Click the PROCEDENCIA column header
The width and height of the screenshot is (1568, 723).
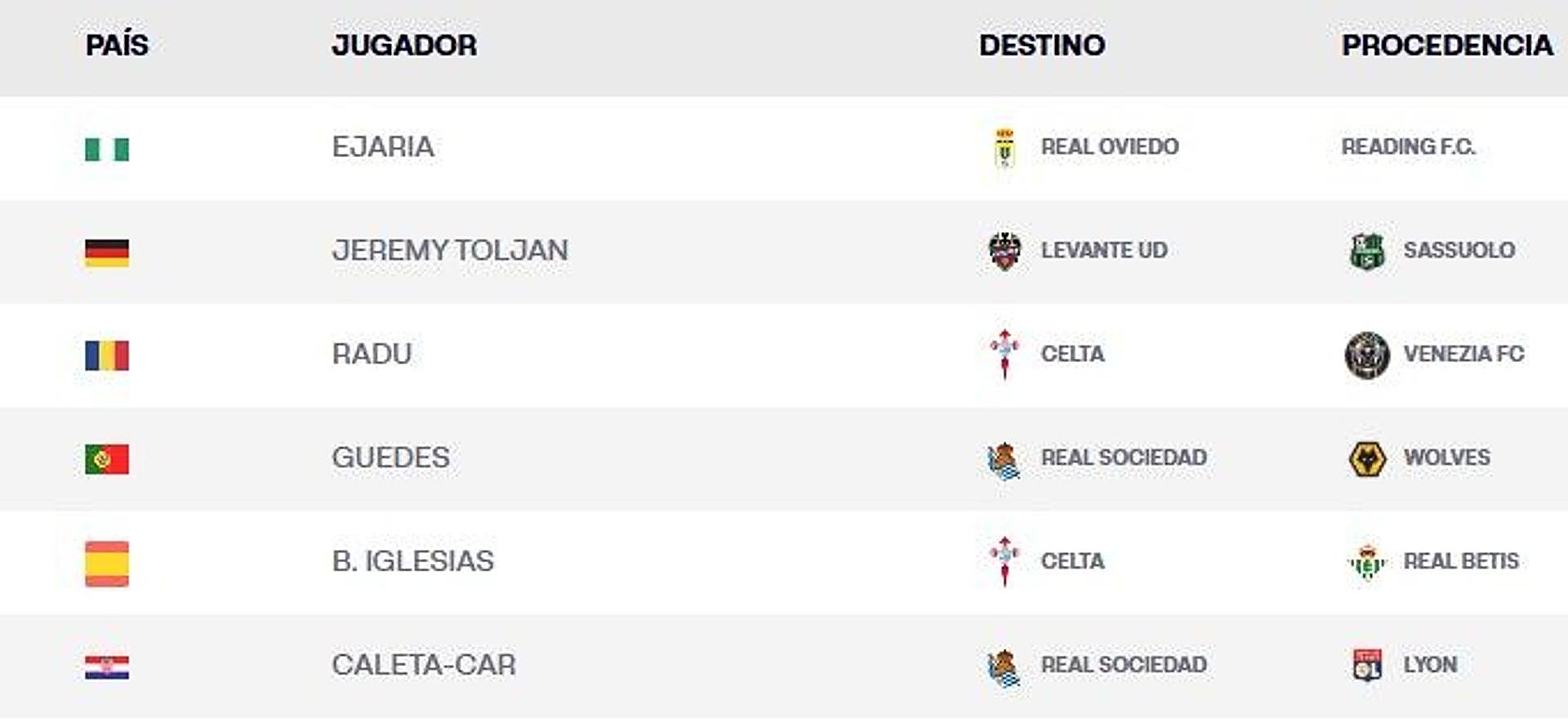coord(1447,45)
